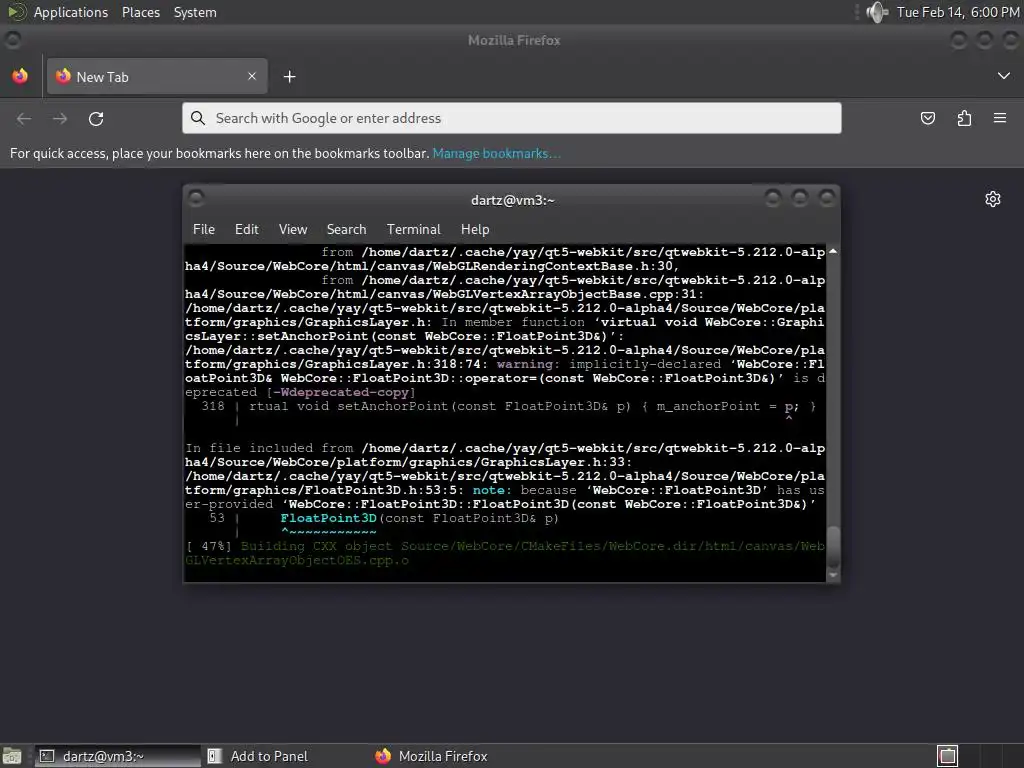The height and width of the screenshot is (768, 1024).
Task: Close the New Tab tab
Action: pos(252,76)
